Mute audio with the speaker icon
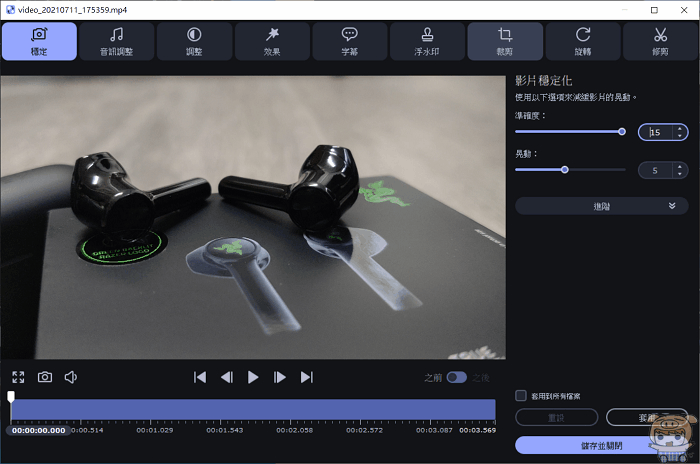This screenshot has width=700, height=464. tap(71, 377)
